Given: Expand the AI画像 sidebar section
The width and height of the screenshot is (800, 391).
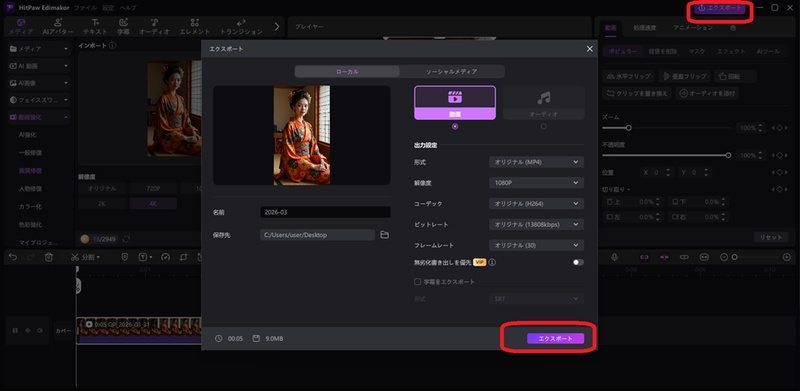Looking at the screenshot, I should [x=39, y=83].
